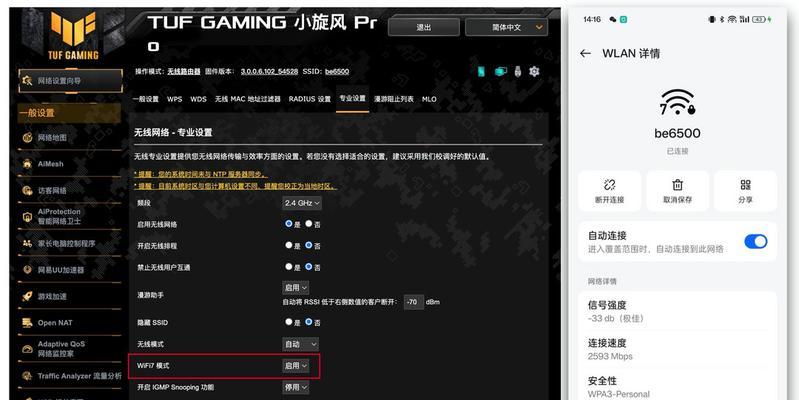Switch to the 一般设置 tab

tap(146, 99)
